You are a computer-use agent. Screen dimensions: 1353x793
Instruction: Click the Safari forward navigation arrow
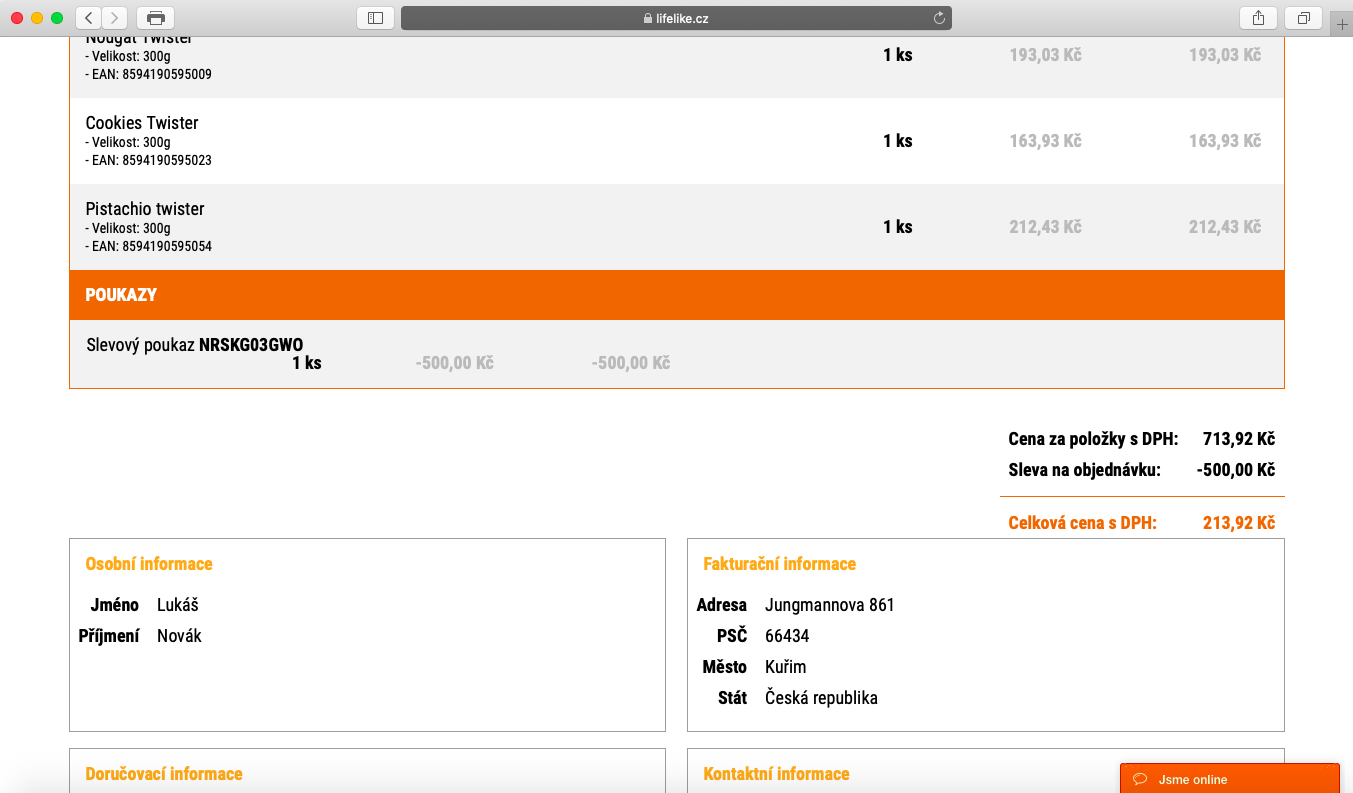115,18
